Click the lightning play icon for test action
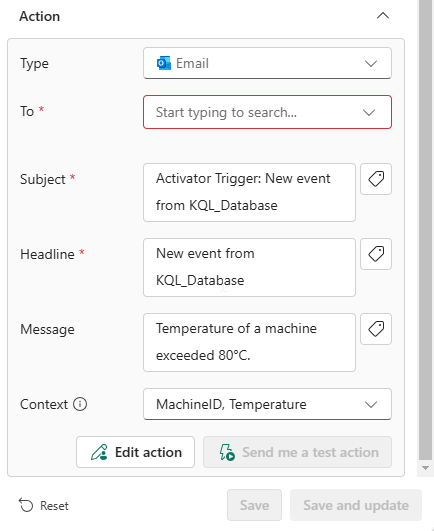The width and height of the screenshot is (434, 531). 227,452
